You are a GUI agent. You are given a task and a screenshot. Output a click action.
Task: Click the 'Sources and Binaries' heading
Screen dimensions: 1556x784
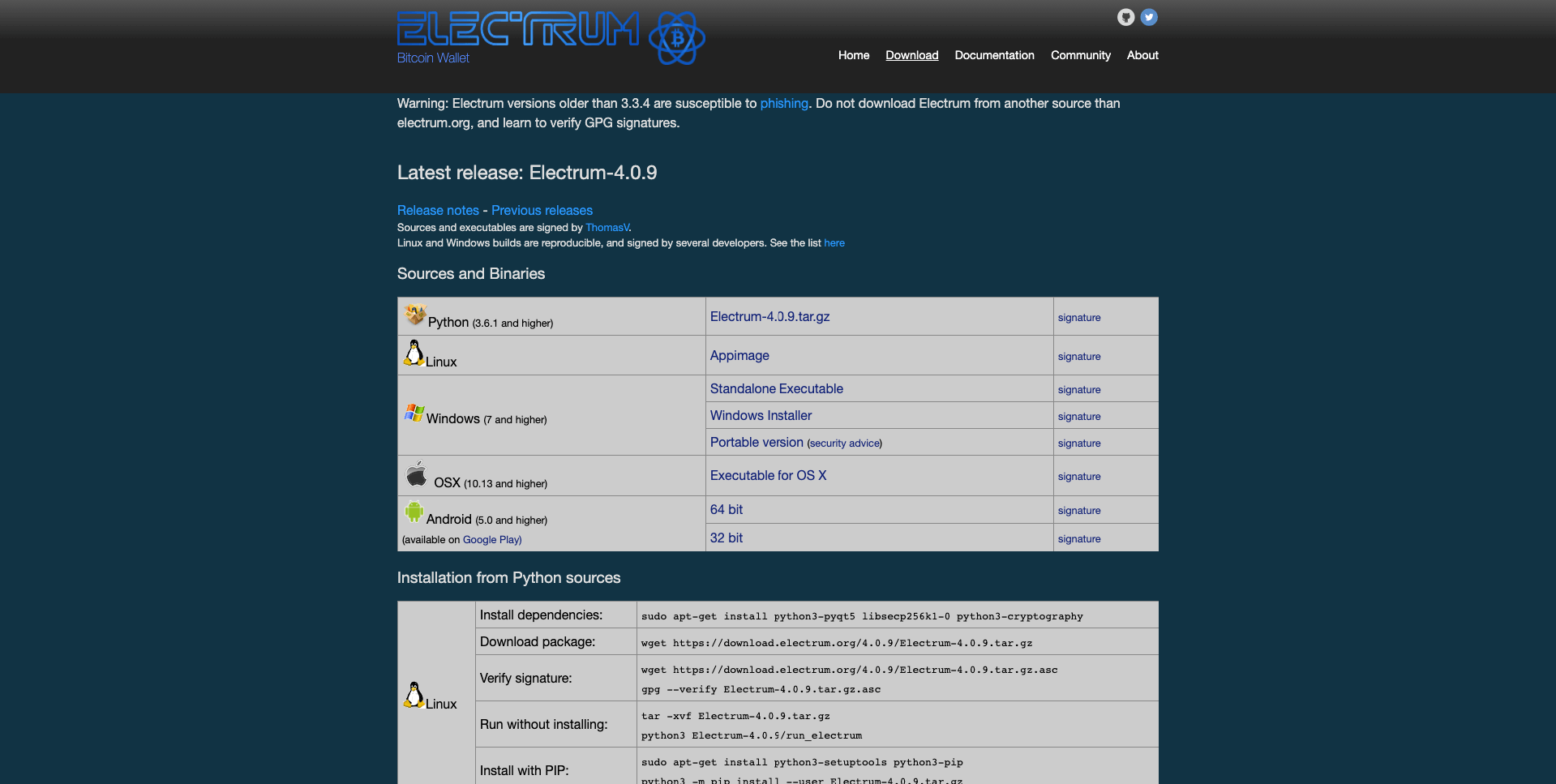(x=471, y=274)
